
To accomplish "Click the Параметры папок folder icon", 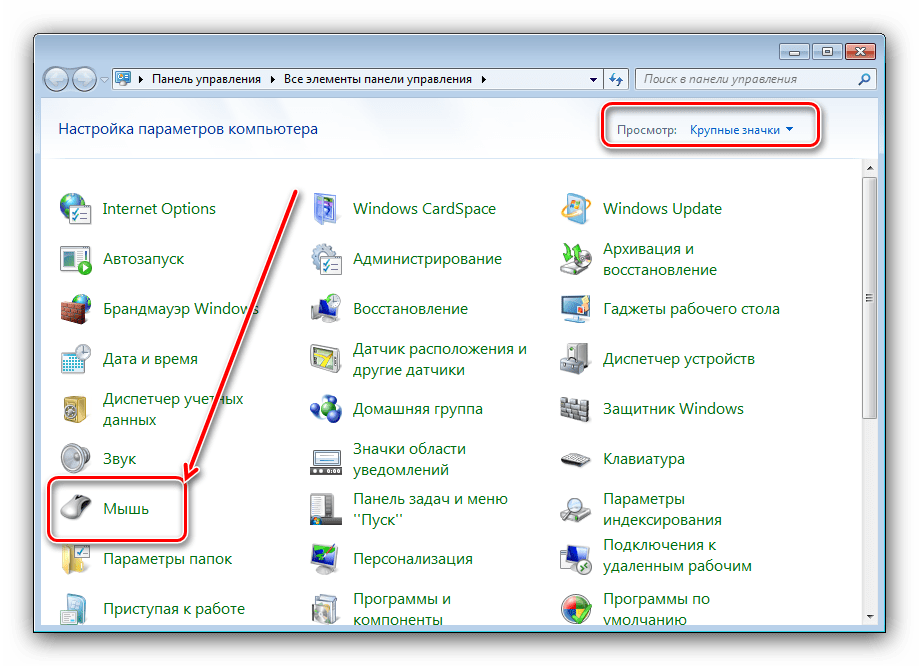I will [x=76, y=559].
